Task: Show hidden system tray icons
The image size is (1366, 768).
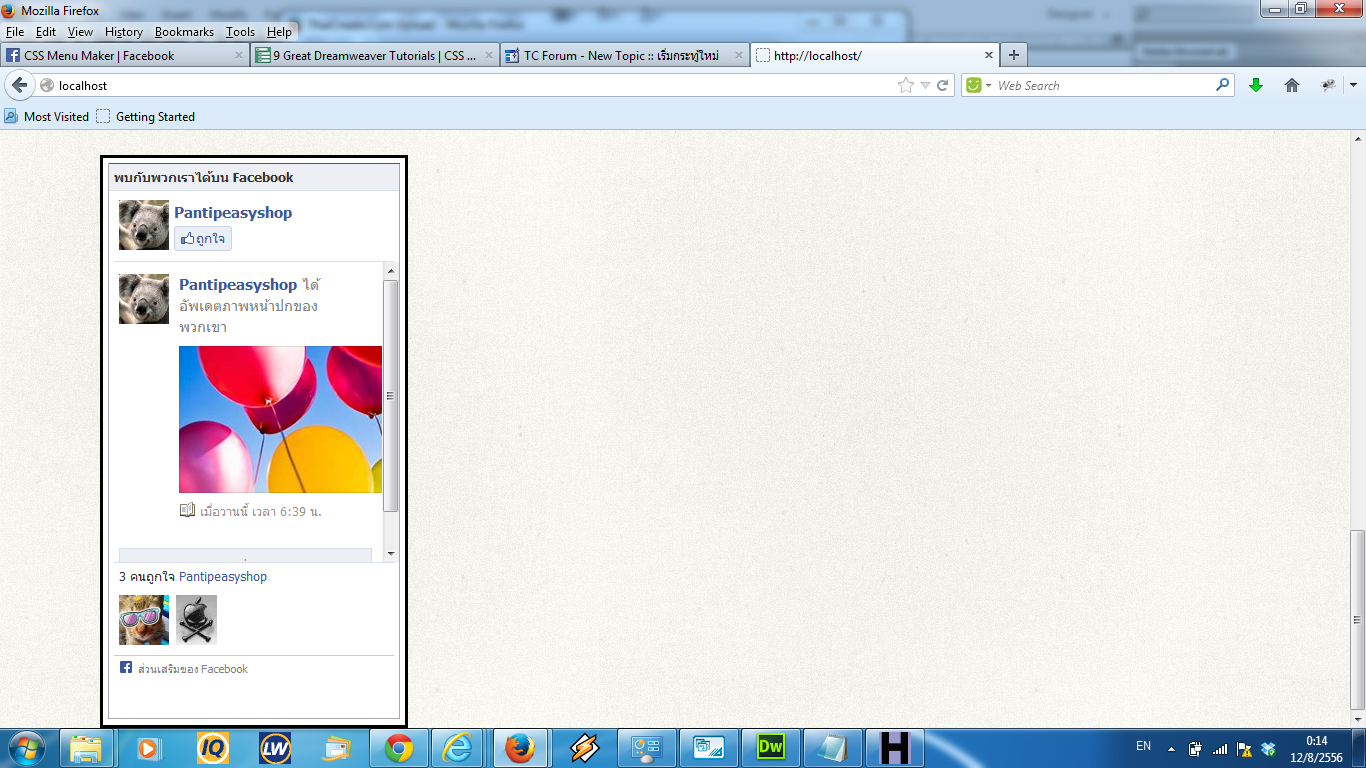Action: pyautogui.click(x=1170, y=748)
